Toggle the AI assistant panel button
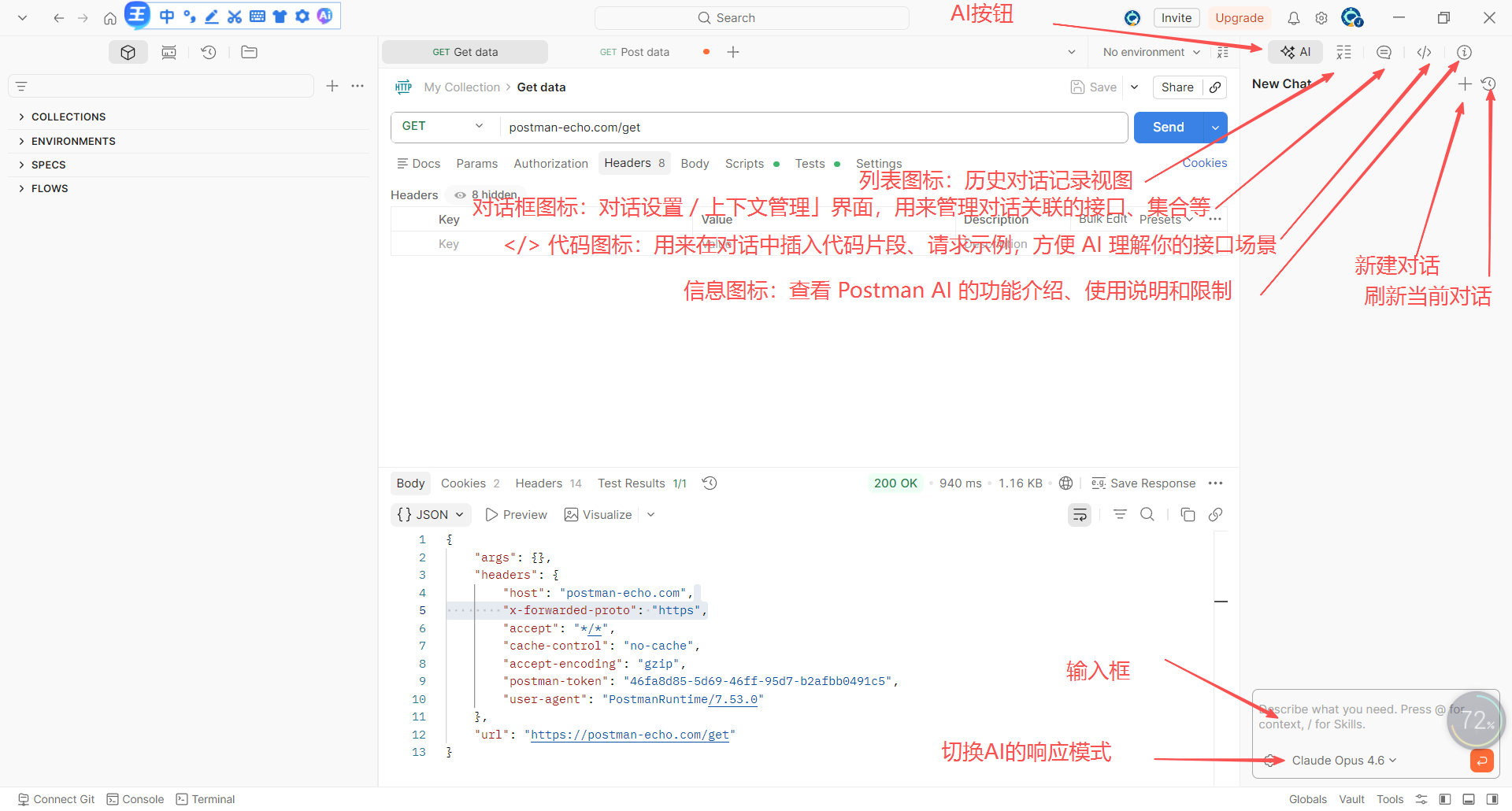Viewport: 1512px width, 811px height. (x=1295, y=52)
